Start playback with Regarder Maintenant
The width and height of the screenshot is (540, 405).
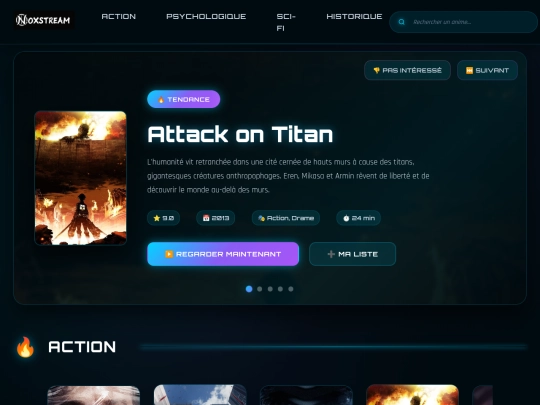coord(223,254)
